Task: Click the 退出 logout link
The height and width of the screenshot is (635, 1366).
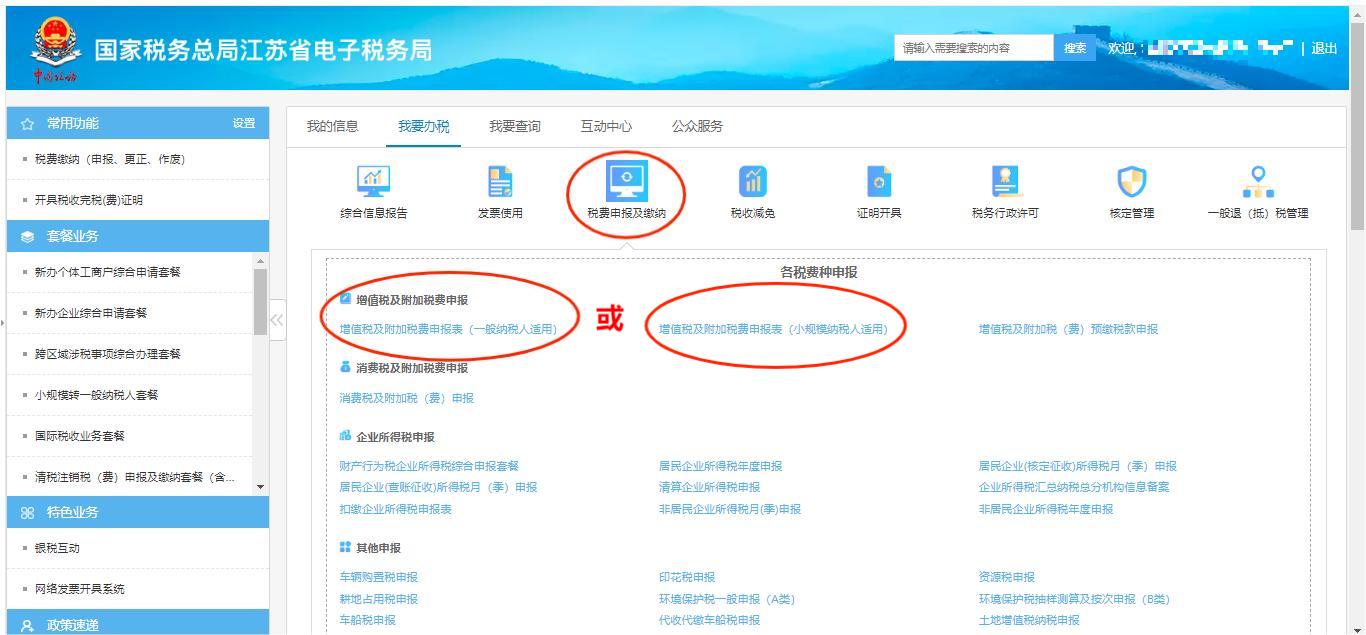Action: [x=1324, y=48]
